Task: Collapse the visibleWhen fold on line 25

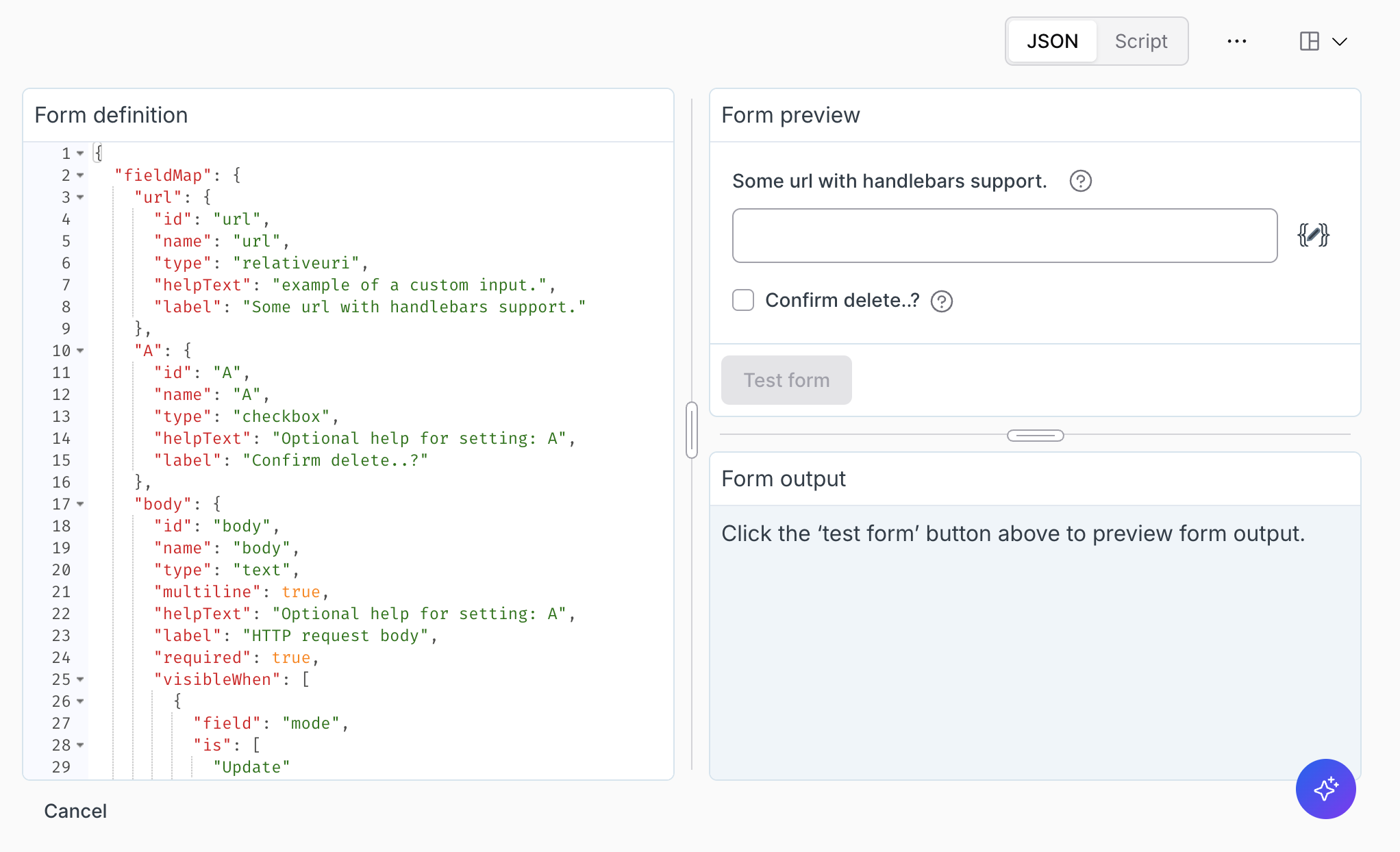Action: coord(80,679)
